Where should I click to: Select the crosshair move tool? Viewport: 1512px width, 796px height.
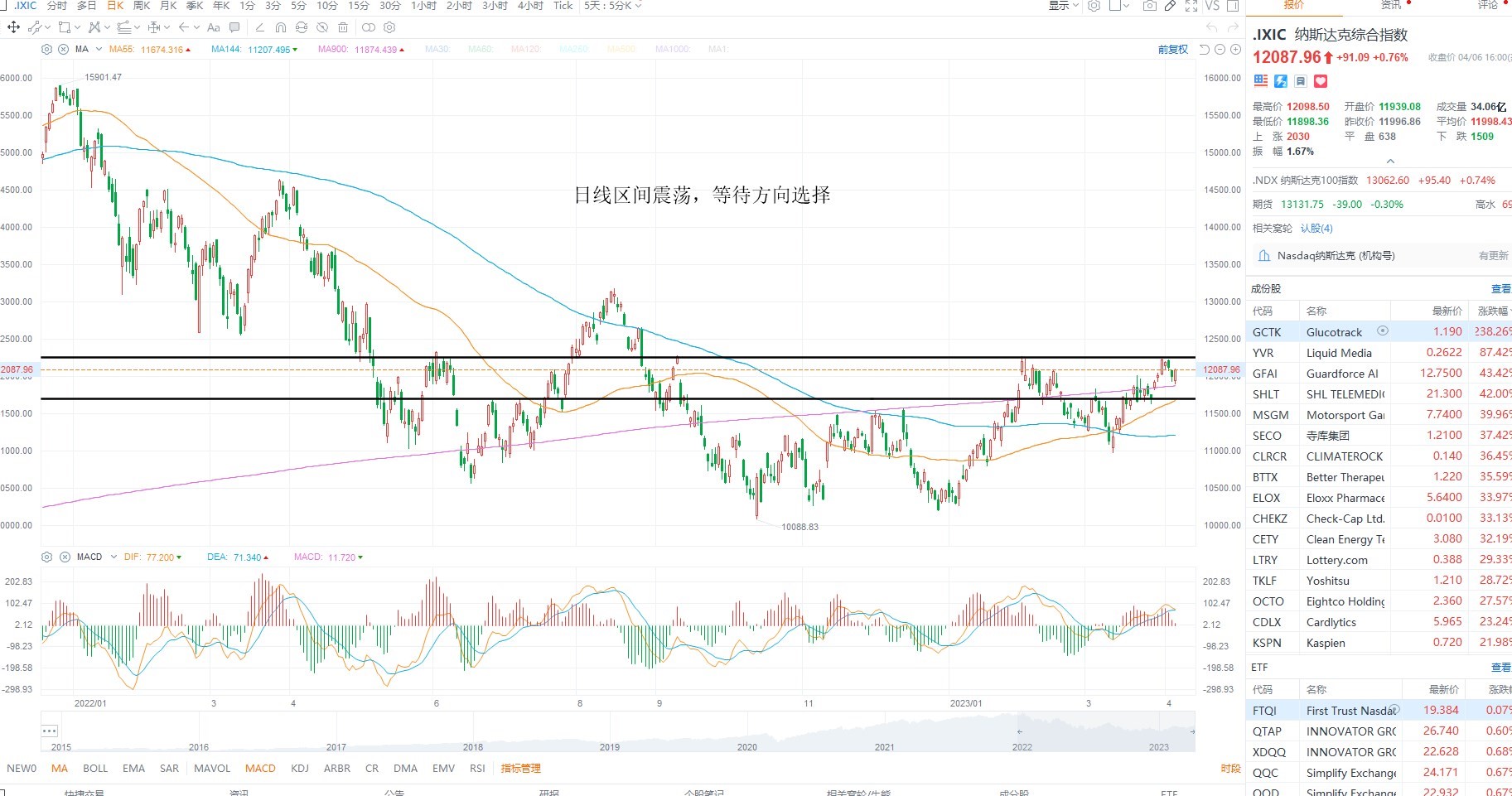coord(13,27)
